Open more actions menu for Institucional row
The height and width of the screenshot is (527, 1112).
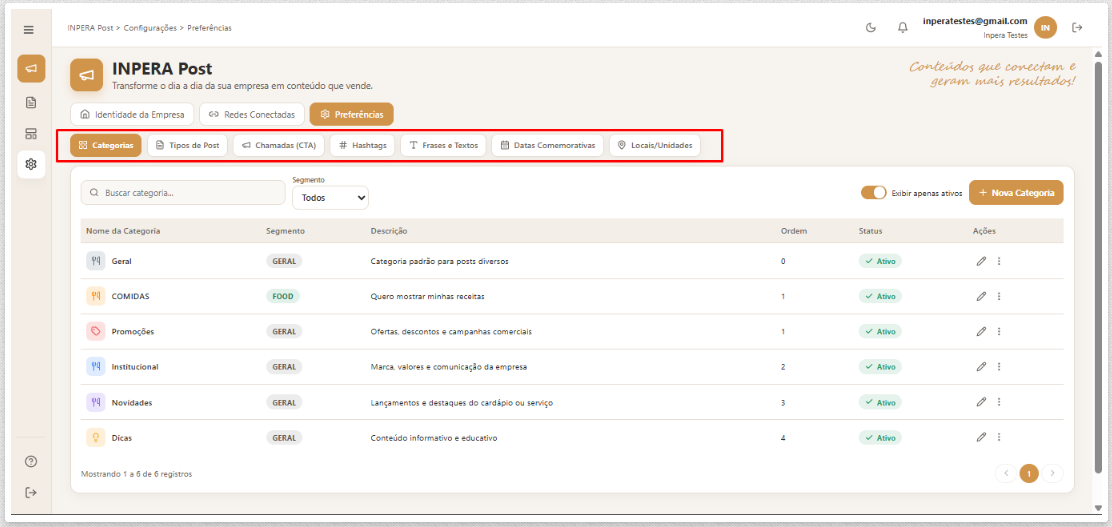click(999, 367)
